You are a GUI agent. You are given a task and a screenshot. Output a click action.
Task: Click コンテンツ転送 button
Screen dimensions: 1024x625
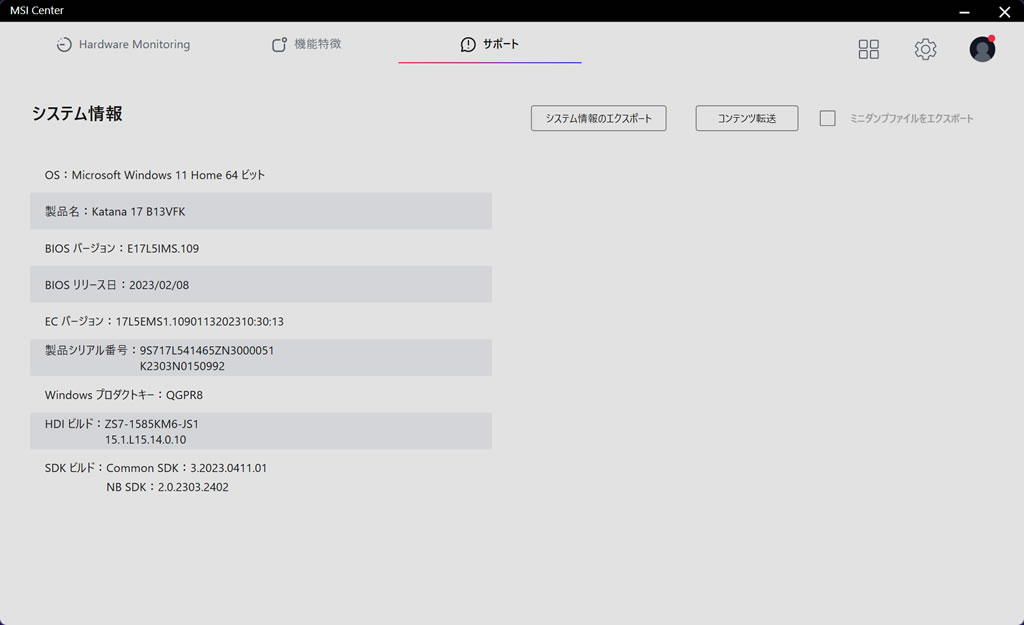click(x=747, y=118)
